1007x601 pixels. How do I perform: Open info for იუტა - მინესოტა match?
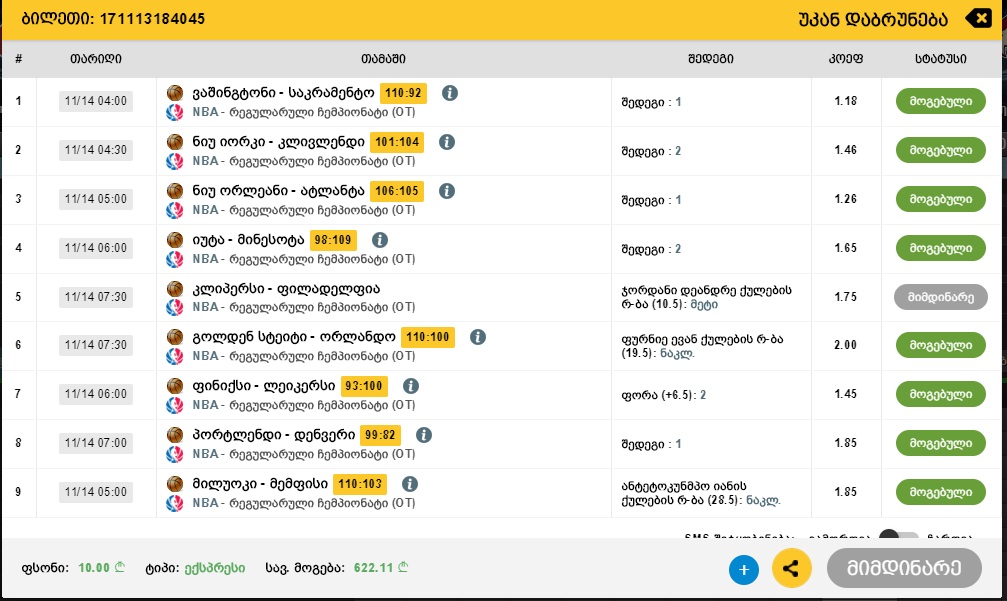(x=380, y=240)
